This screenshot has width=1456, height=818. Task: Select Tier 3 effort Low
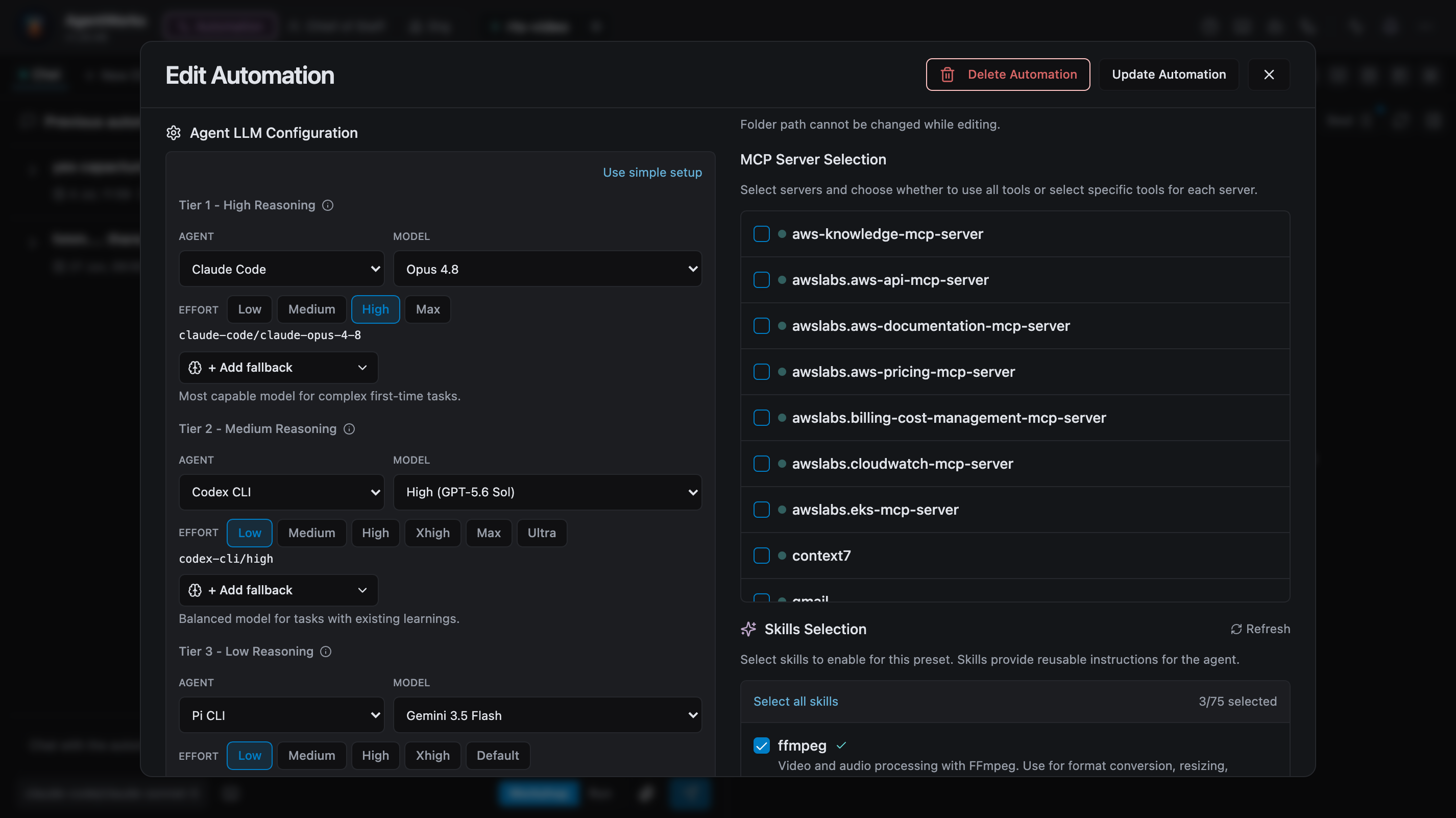tap(249, 756)
